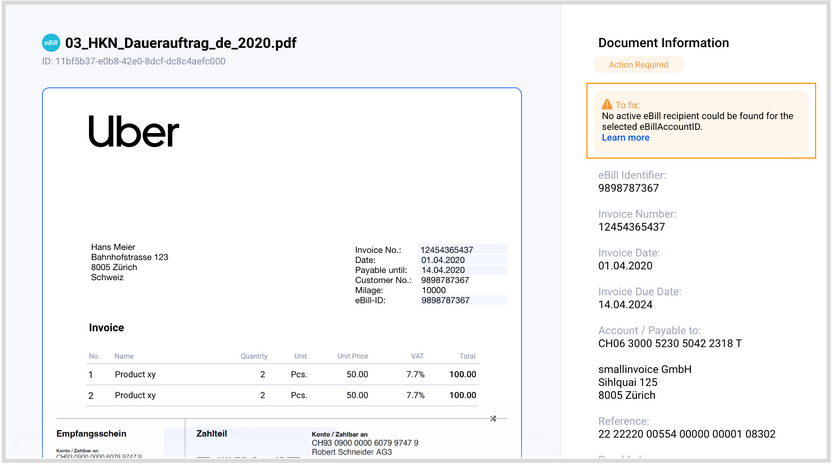Click highlighted Payable until 14.04.2020 field
833x464 pixels.
click(462, 270)
